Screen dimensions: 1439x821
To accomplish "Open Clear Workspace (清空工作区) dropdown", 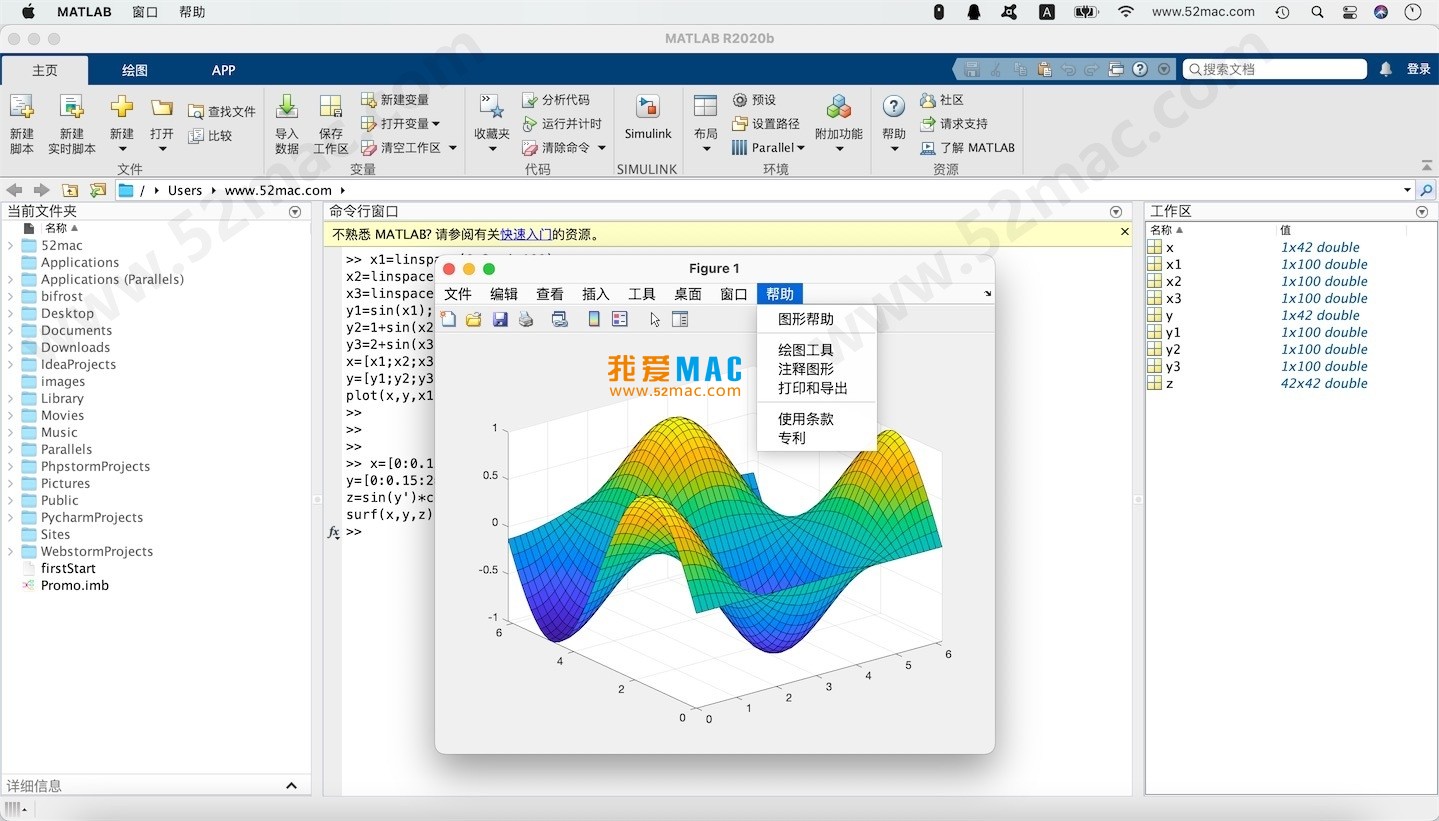I will click(x=452, y=148).
